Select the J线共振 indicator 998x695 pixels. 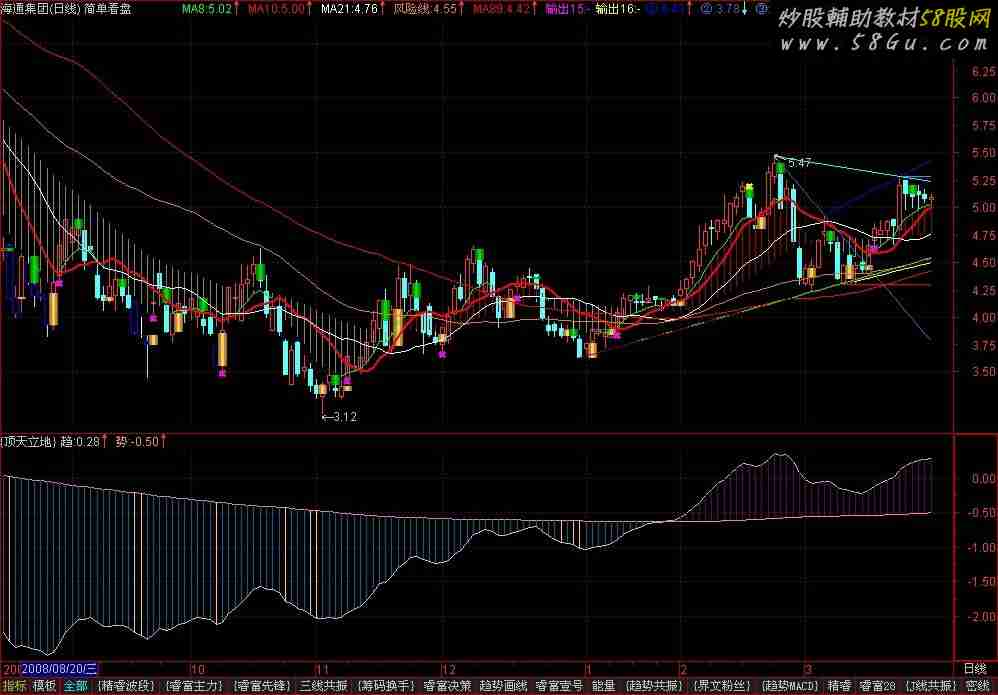pyautogui.click(x=928, y=686)
